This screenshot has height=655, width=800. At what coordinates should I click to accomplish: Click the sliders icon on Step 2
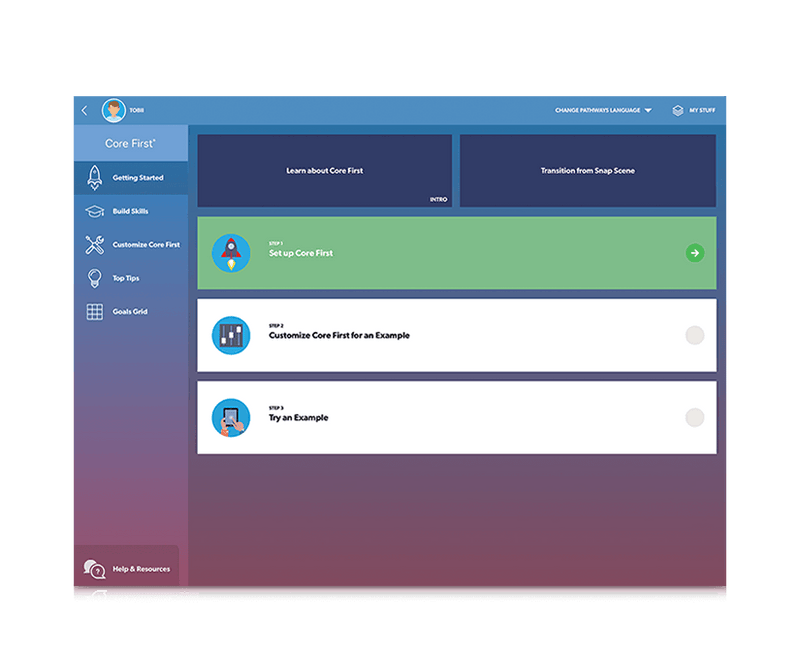tap(232, 335)
